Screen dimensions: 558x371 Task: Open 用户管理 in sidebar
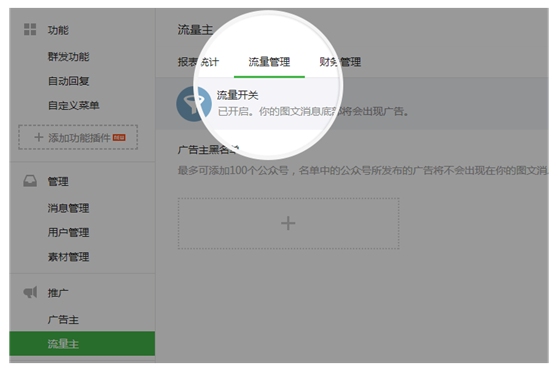click(68, 233)
